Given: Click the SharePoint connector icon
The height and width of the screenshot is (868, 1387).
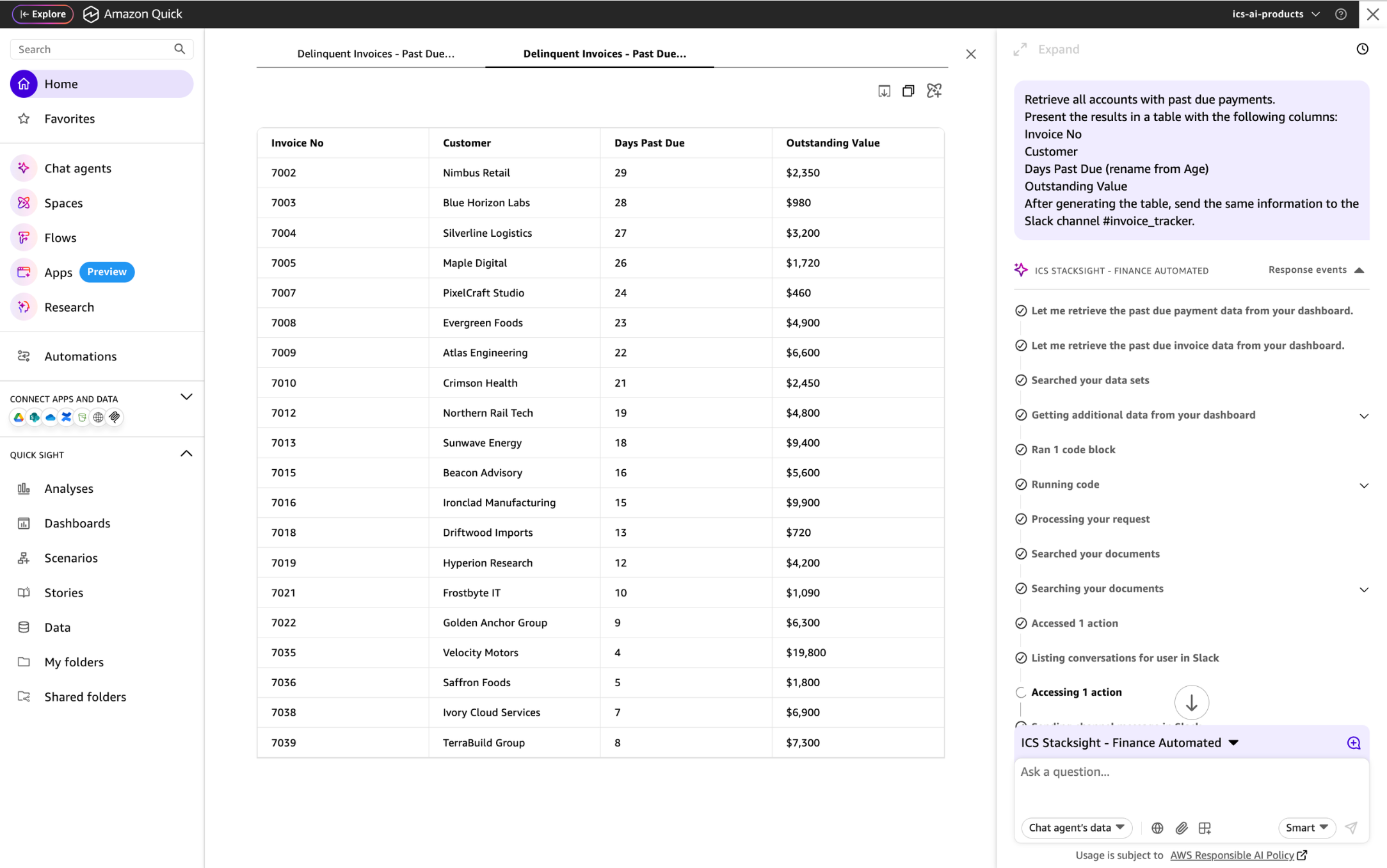Looking at the screenshot, I should point(34,417).
